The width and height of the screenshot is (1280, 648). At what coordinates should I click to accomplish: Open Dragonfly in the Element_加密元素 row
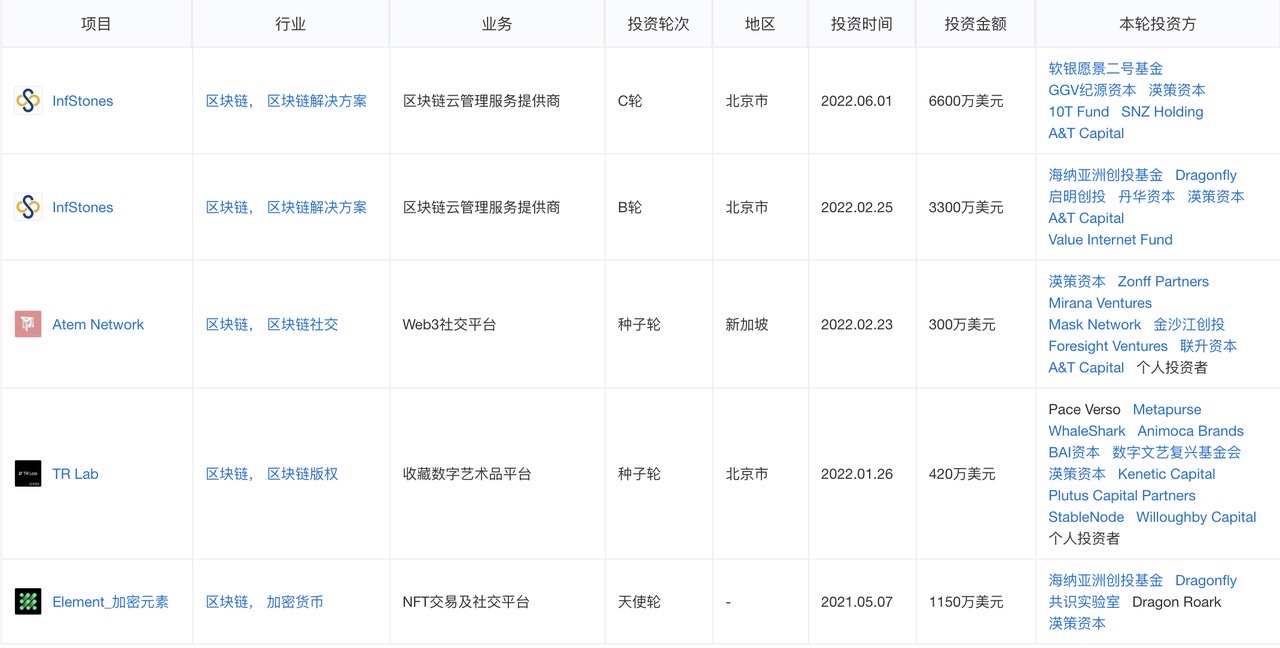(1206, 581)
